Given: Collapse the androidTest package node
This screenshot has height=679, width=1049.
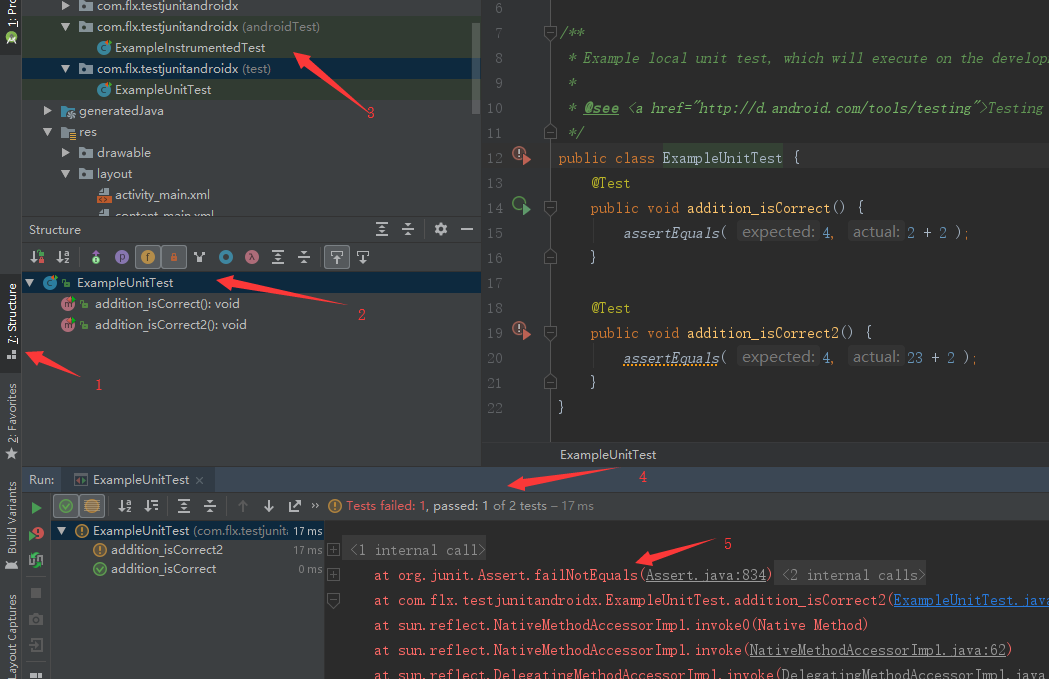Looking at the screenshot, I should tap(66, 27).
